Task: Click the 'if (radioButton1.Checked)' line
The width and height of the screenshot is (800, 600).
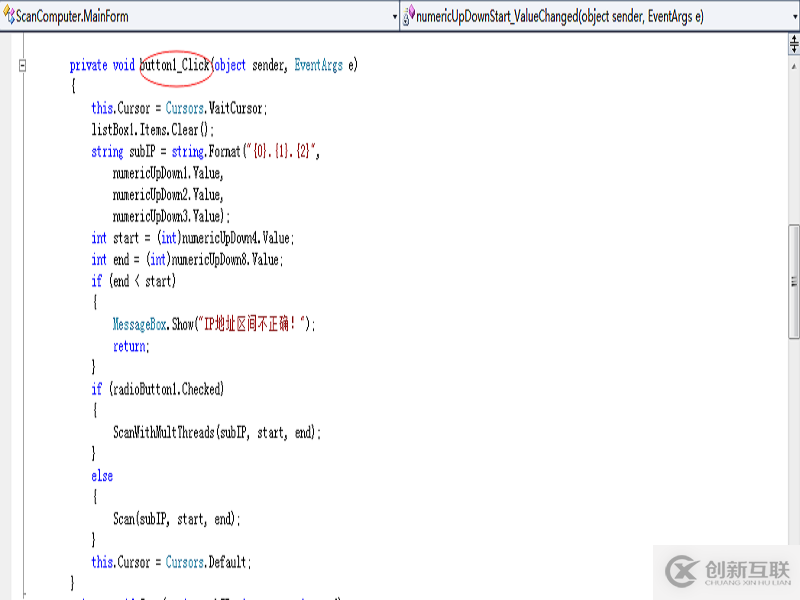Action: coord(158,389)
